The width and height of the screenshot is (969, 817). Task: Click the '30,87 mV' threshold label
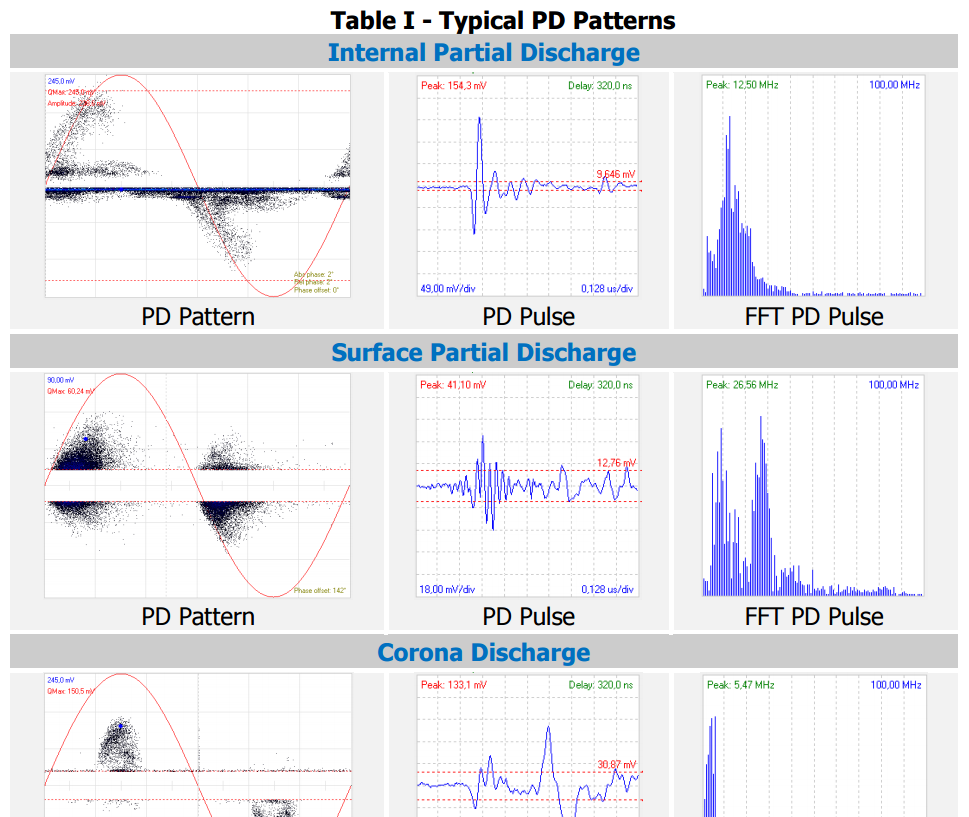tap(617, 764)
